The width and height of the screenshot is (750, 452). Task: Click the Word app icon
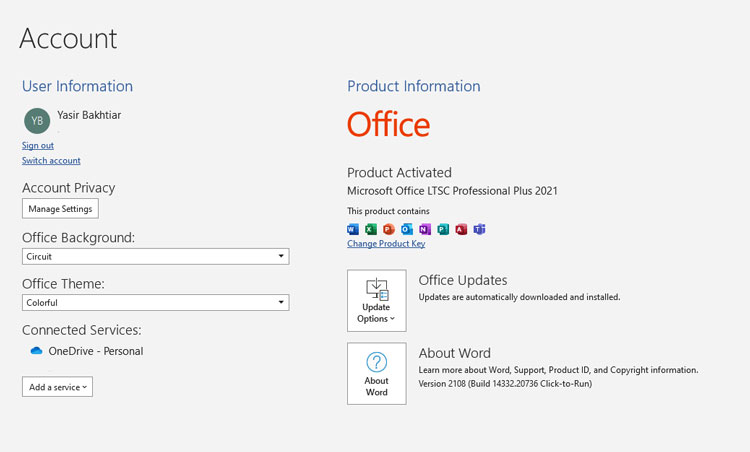[353, 229]
